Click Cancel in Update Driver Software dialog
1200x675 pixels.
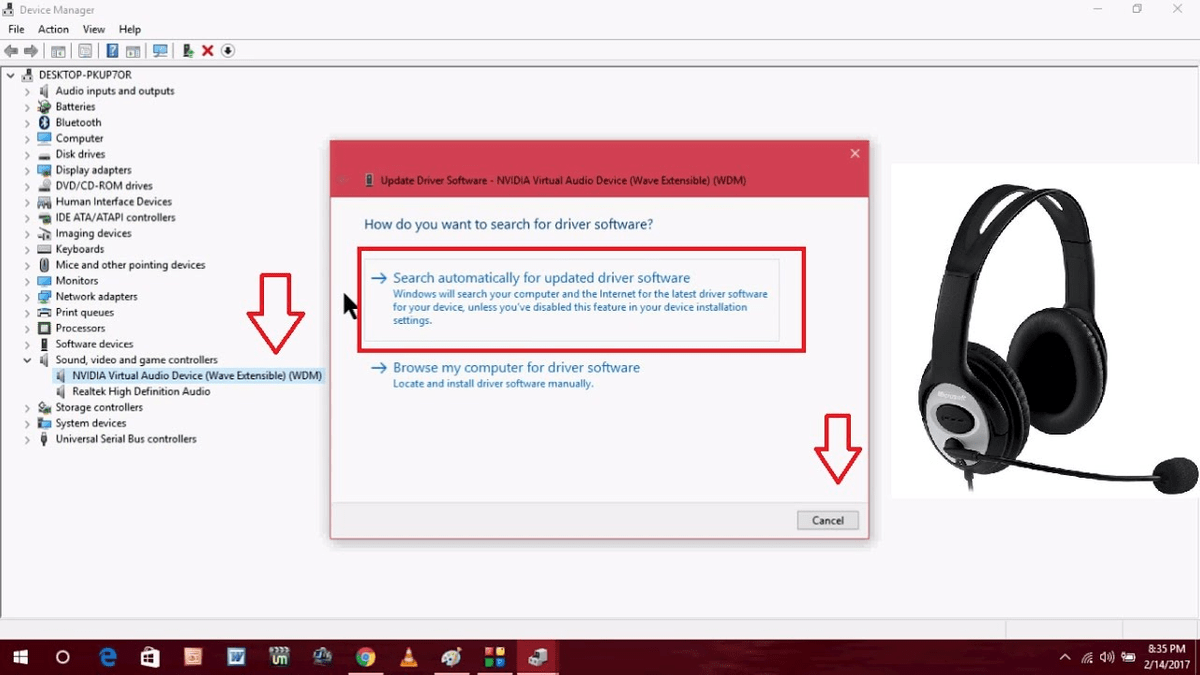tap(828, 520)
